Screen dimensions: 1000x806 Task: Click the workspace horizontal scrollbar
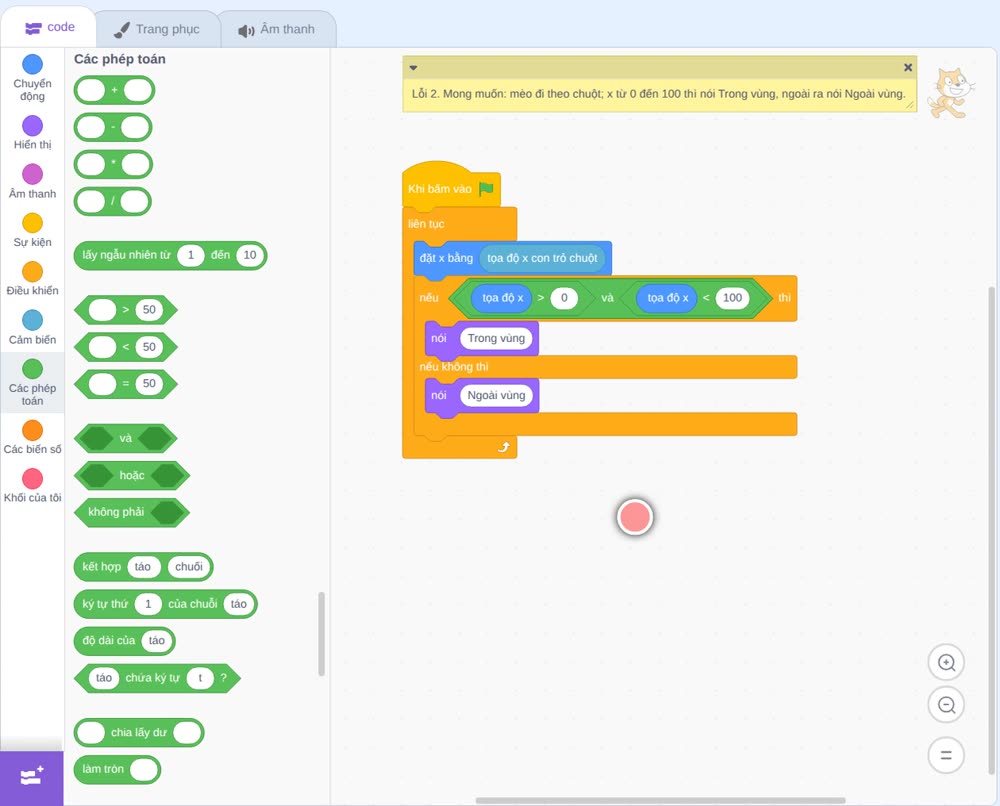tap(661, 800)
